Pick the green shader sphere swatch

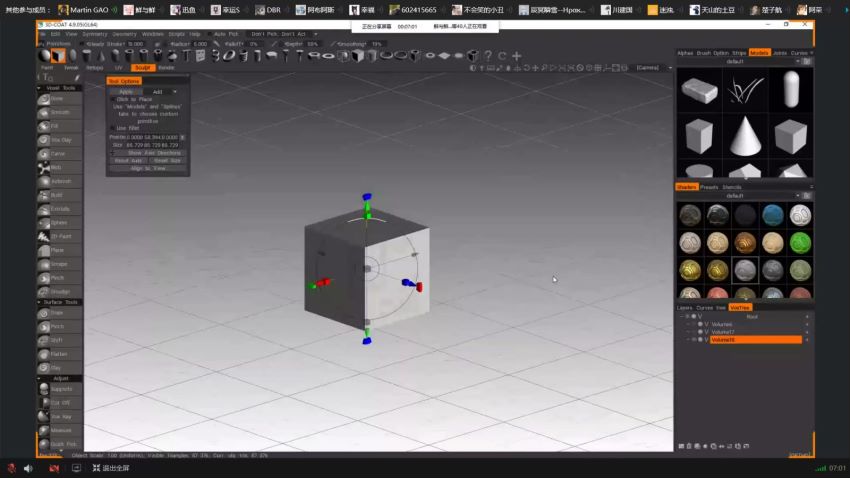[x=800, y=243]
